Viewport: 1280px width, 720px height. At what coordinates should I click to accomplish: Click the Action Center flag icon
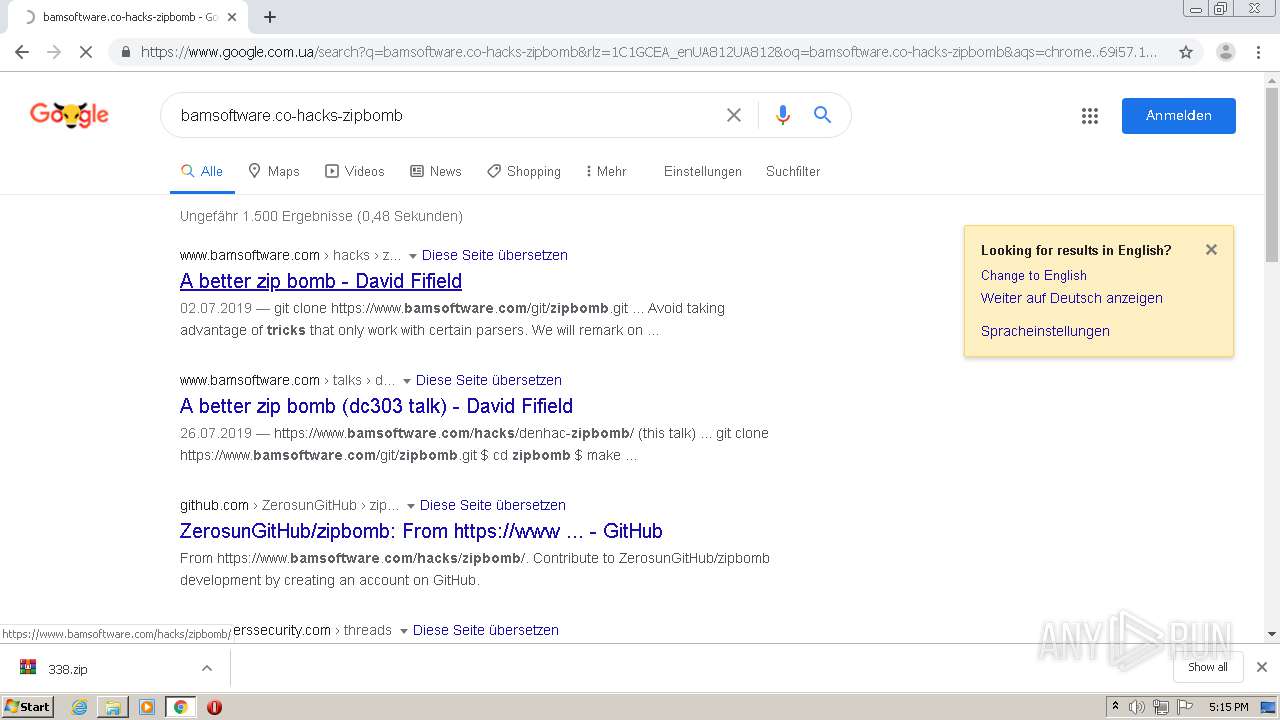coord(1183,707)
